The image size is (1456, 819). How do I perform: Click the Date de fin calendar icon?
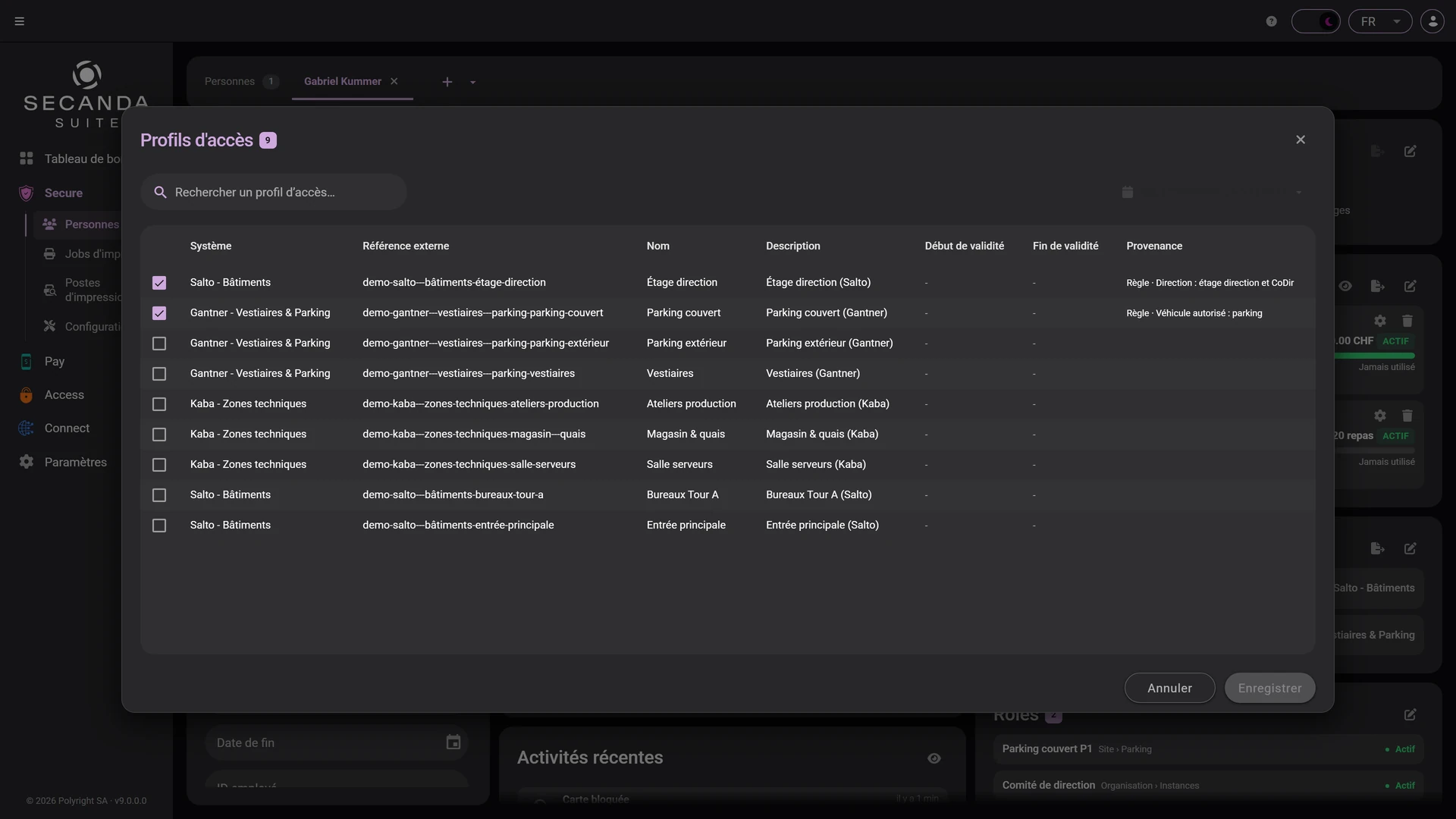[x=453, y=742]
